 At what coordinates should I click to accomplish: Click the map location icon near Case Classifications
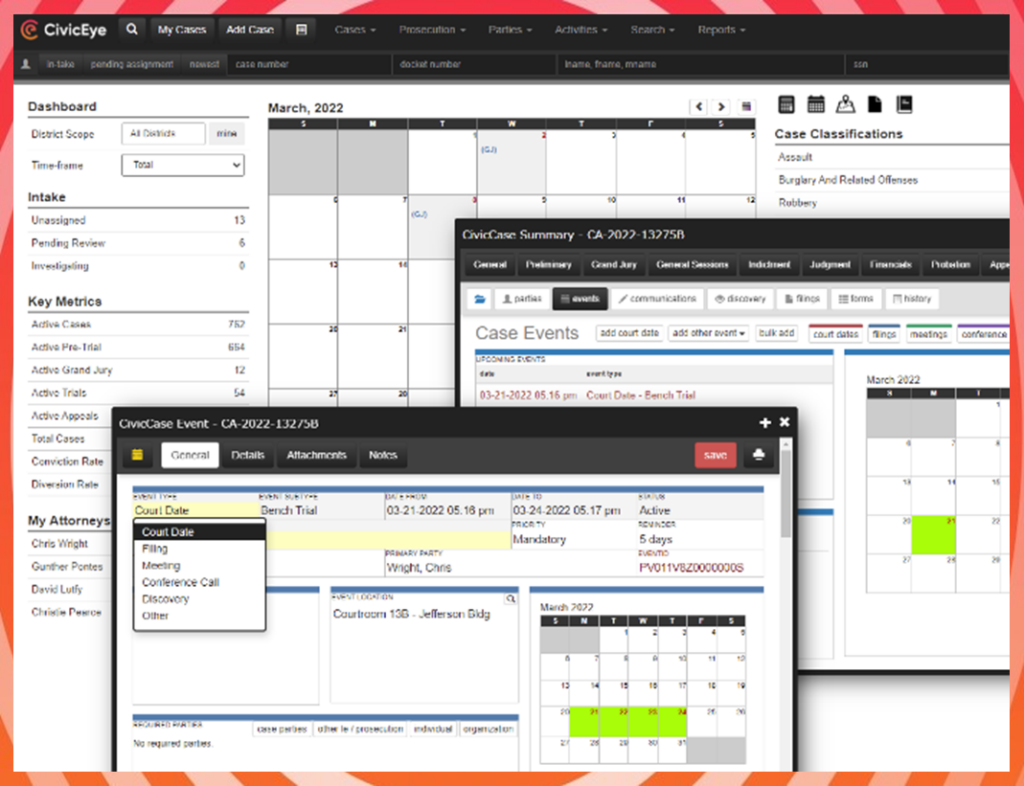click(x=847, y=104)
